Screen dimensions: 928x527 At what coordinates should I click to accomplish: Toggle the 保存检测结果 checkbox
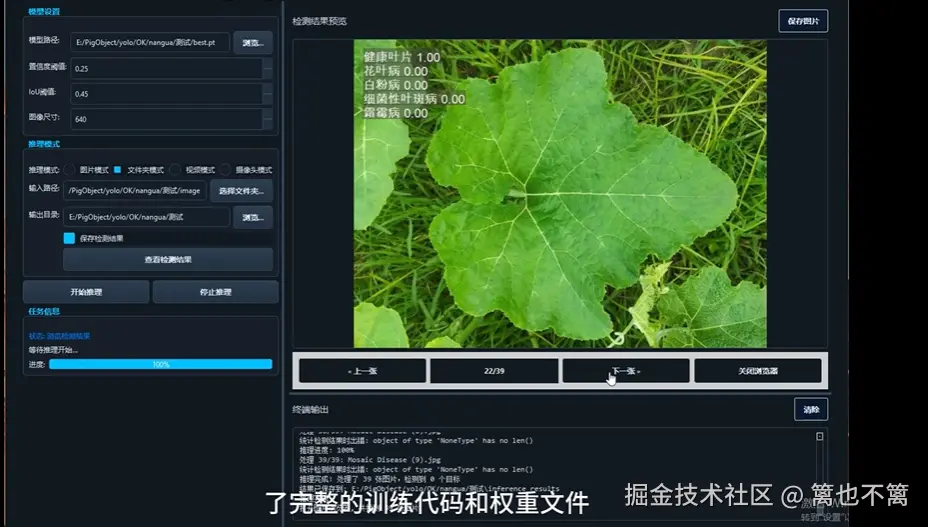coord(69,238)
